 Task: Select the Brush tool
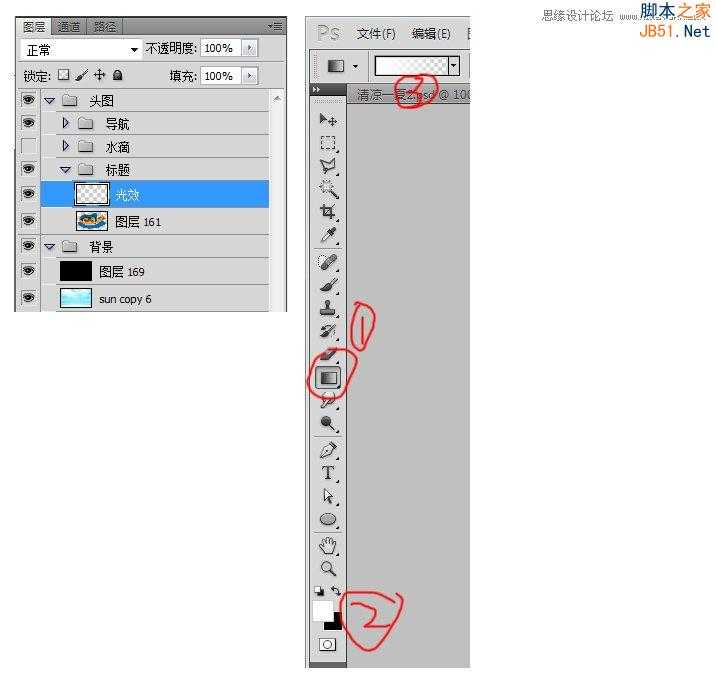click(x=328, y=285)
